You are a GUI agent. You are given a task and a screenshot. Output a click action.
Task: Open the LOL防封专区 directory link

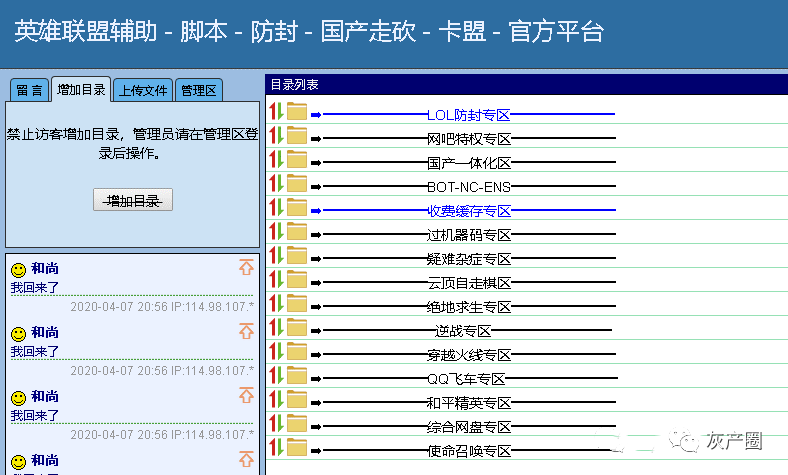(x=468, y=115)
